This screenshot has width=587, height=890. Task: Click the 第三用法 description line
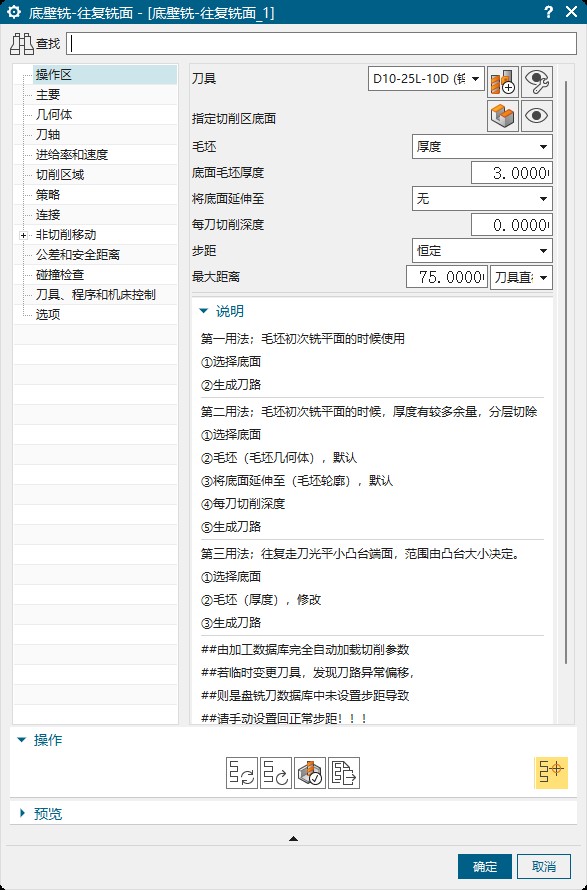click(360, 554)
